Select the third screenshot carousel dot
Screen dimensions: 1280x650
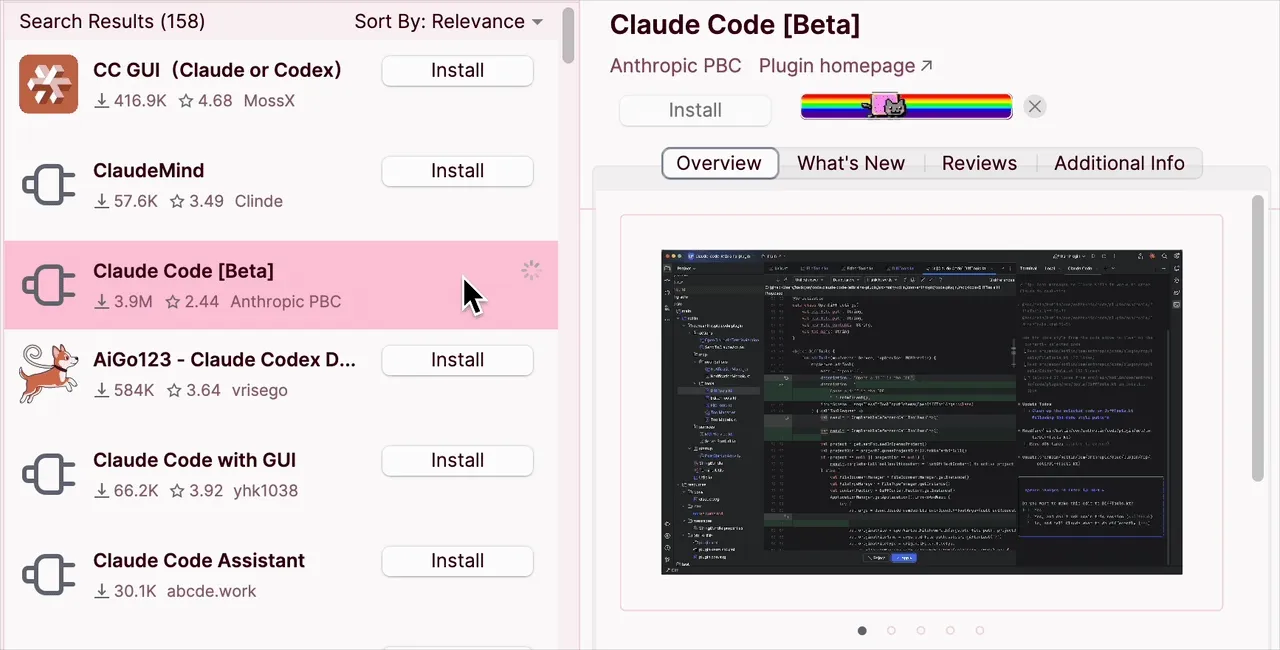921,630
